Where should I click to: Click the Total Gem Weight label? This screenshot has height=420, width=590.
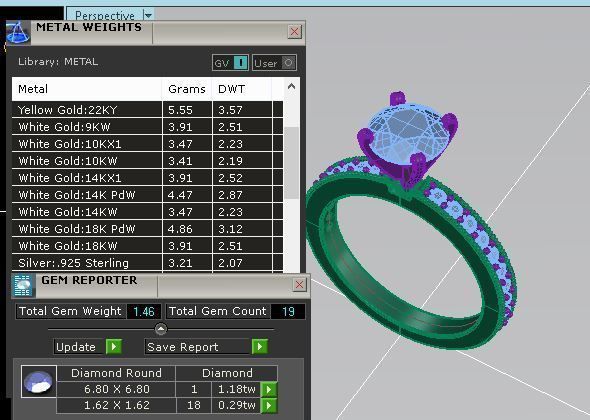[x=70, y=311]
